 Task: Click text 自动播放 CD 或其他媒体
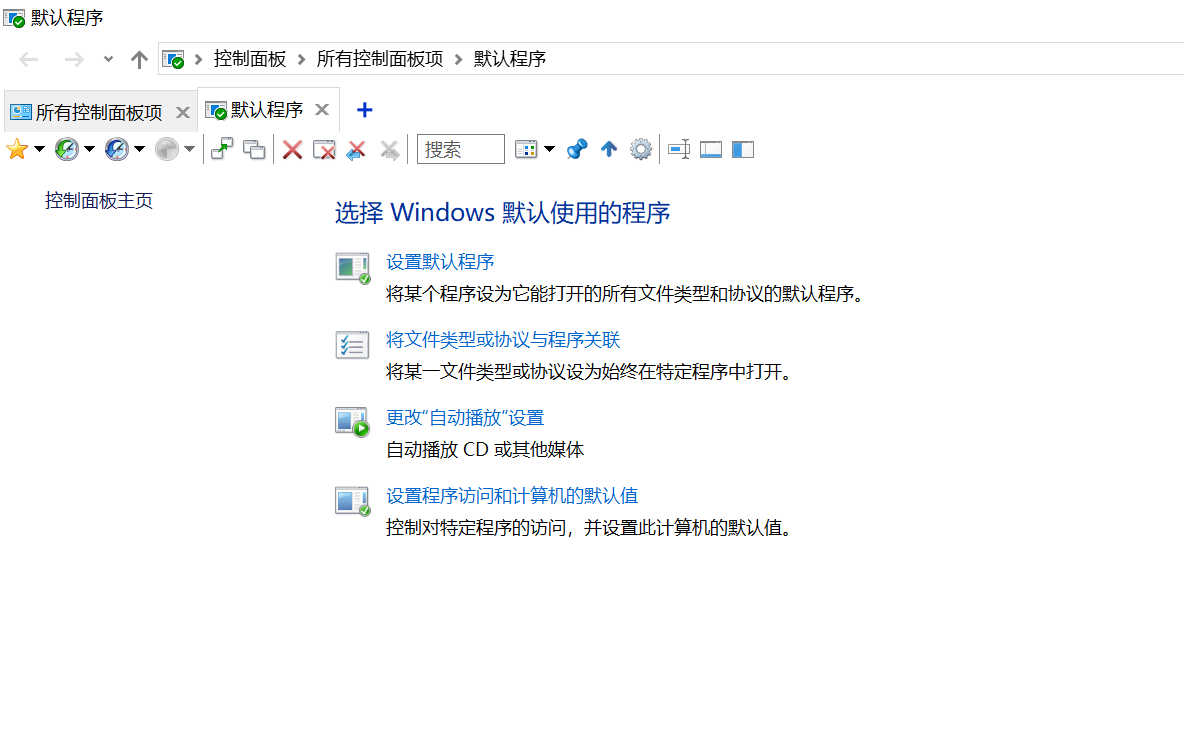485,450
